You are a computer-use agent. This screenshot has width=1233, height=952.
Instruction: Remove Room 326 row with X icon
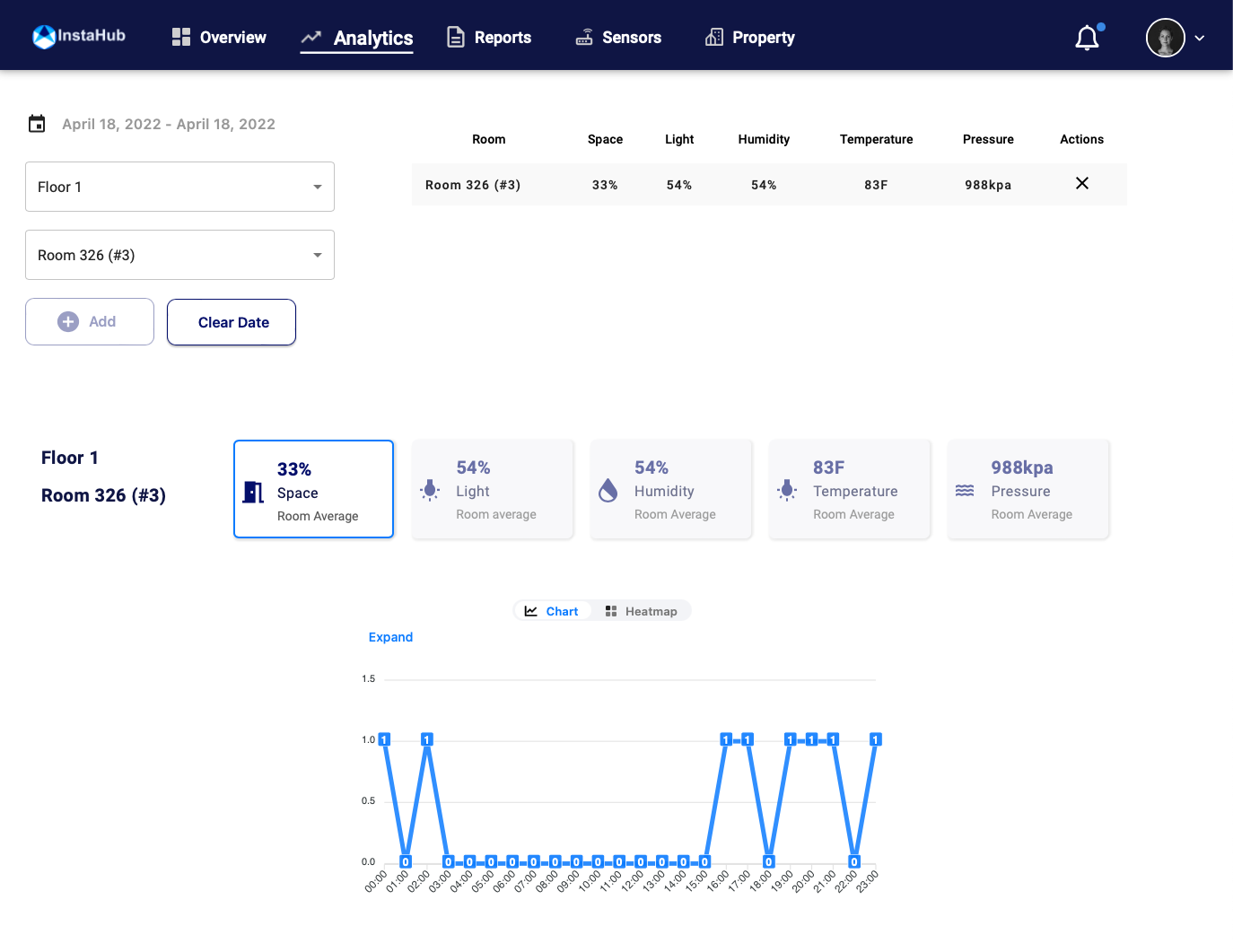coord(1081,184)
